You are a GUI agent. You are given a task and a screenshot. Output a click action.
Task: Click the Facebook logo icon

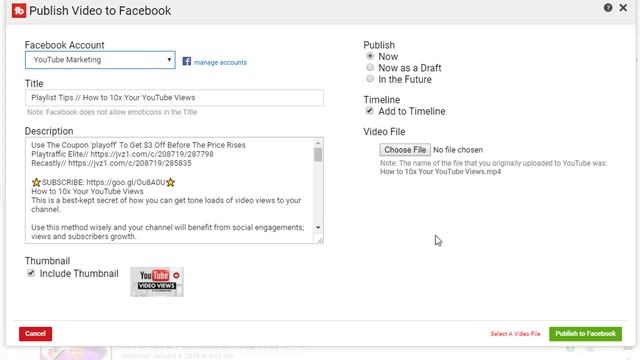click(x=187, y=61)
